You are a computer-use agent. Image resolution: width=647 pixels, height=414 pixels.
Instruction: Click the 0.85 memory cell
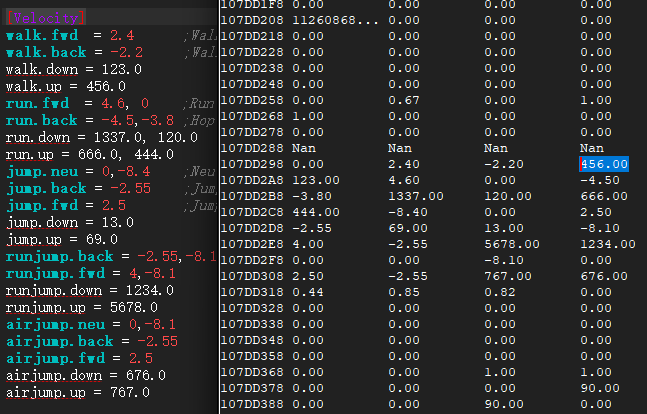[404, 292]
